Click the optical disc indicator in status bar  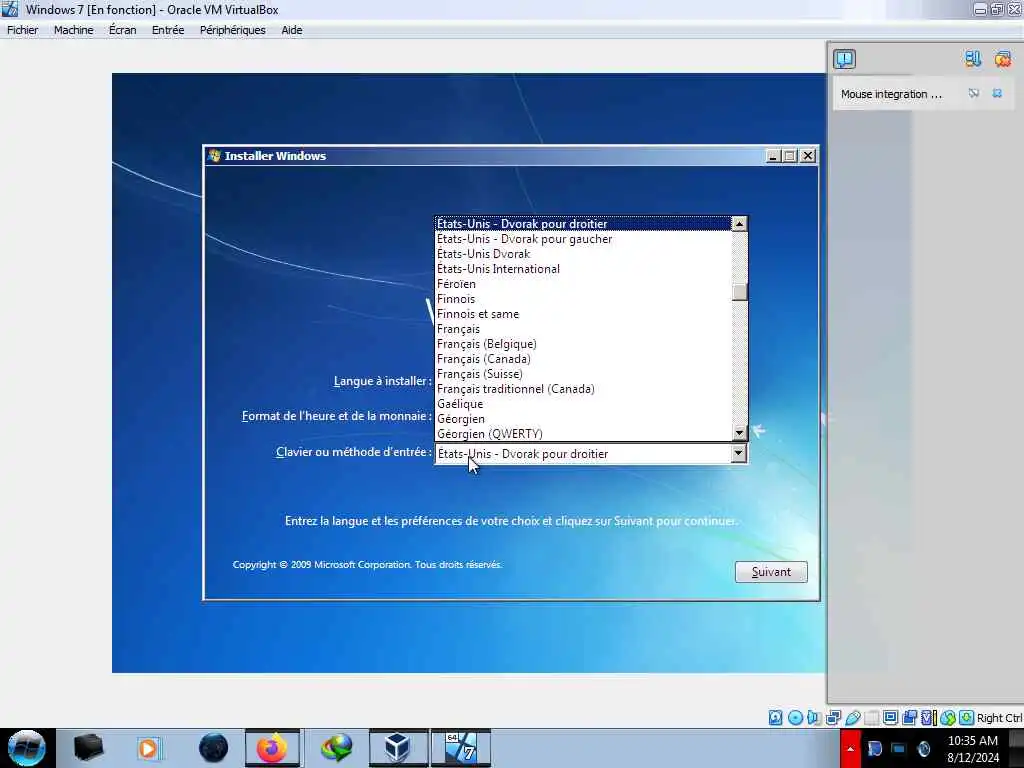pyautogui.click(x=795, y=718)
